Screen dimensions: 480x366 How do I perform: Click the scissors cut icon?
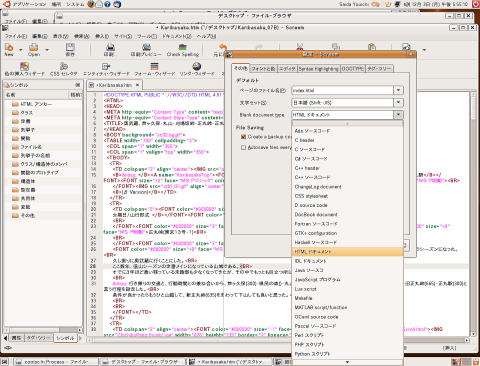click(300, 47)
